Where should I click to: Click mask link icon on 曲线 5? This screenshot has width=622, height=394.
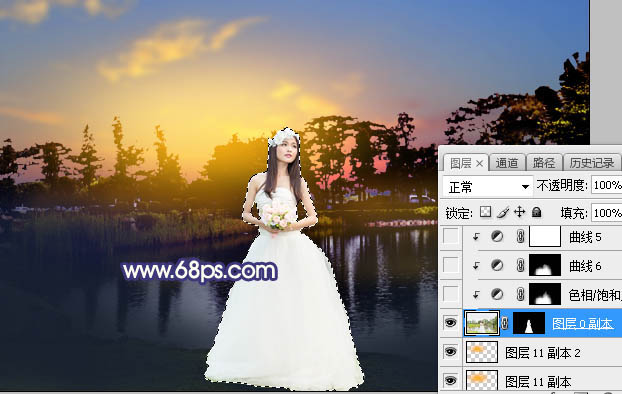[520, 236]
